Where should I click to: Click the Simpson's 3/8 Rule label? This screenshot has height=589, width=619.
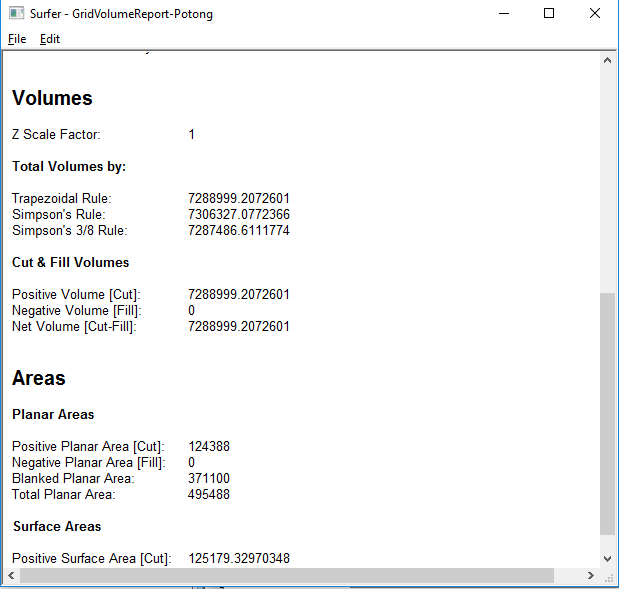click(70, 230)
